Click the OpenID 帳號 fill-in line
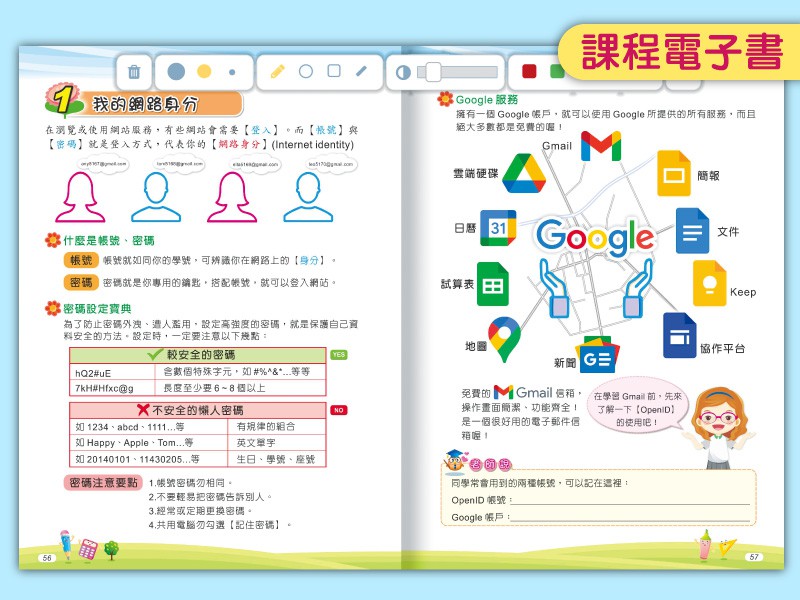The width and height of the screenshot is (800, 600). pos(630,499)
